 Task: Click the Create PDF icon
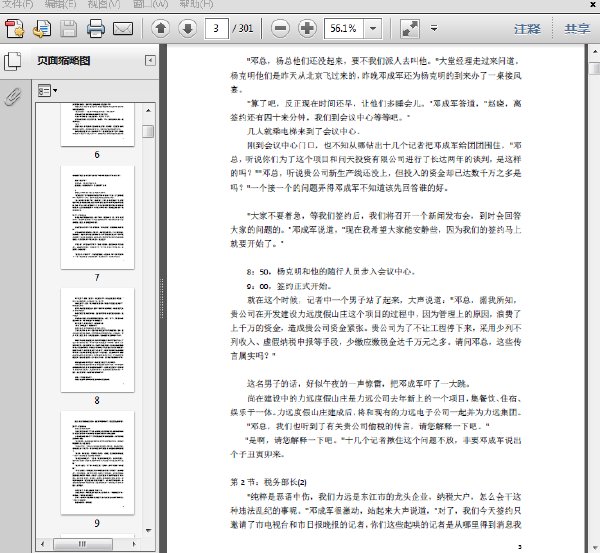coord(15,29)
